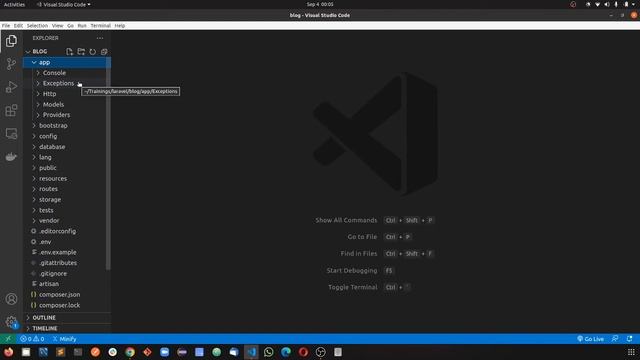Expand the Providers folder

click(x=66, y=115)
